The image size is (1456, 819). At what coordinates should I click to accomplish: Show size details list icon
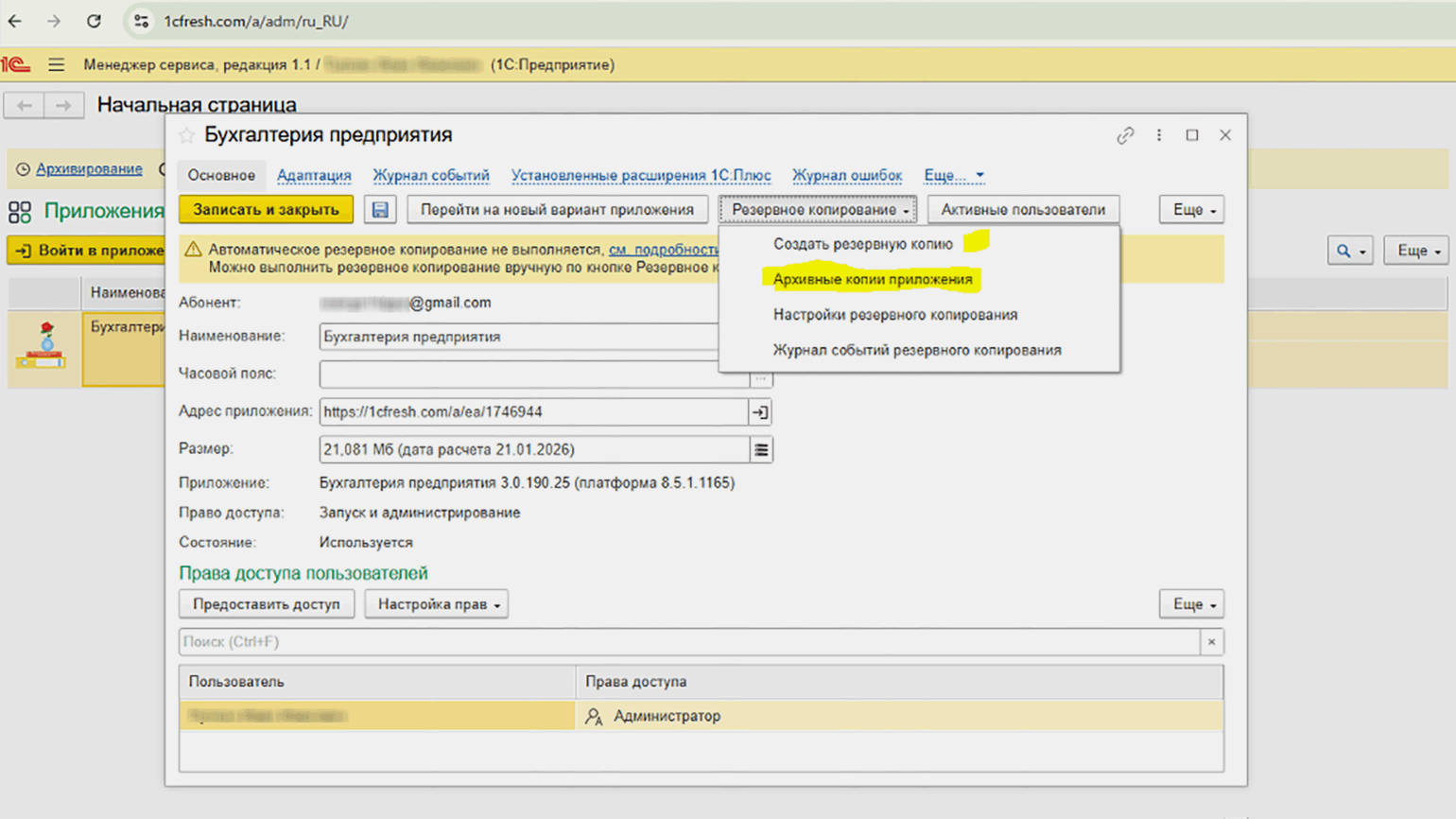tap(761, 450)
